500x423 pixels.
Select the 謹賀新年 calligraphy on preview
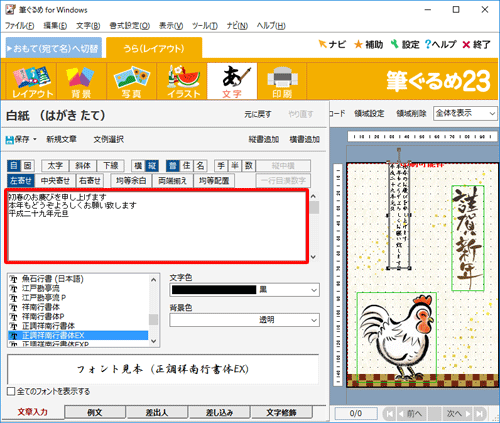pos(468,238)
